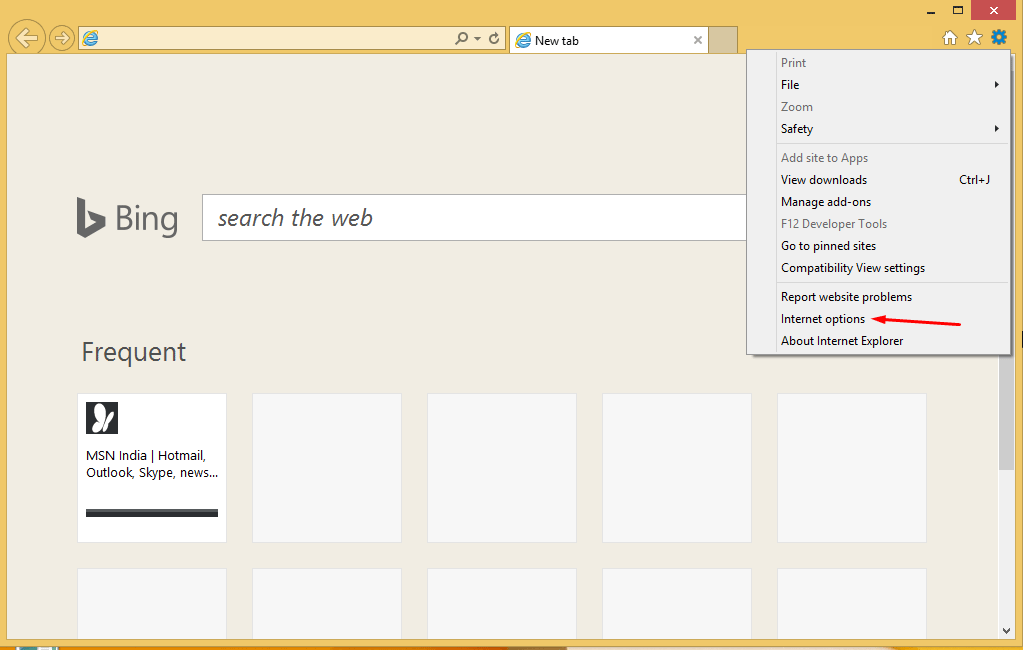This screenshot has height=650, width=1023.
Task: Click the search magnifier in address bar
Action: [x=461, y=39]
